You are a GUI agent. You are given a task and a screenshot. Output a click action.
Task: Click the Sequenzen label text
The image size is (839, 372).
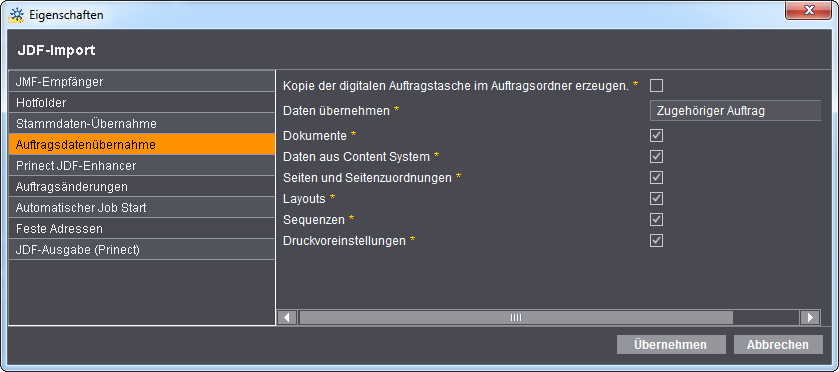tap(314, 219)
